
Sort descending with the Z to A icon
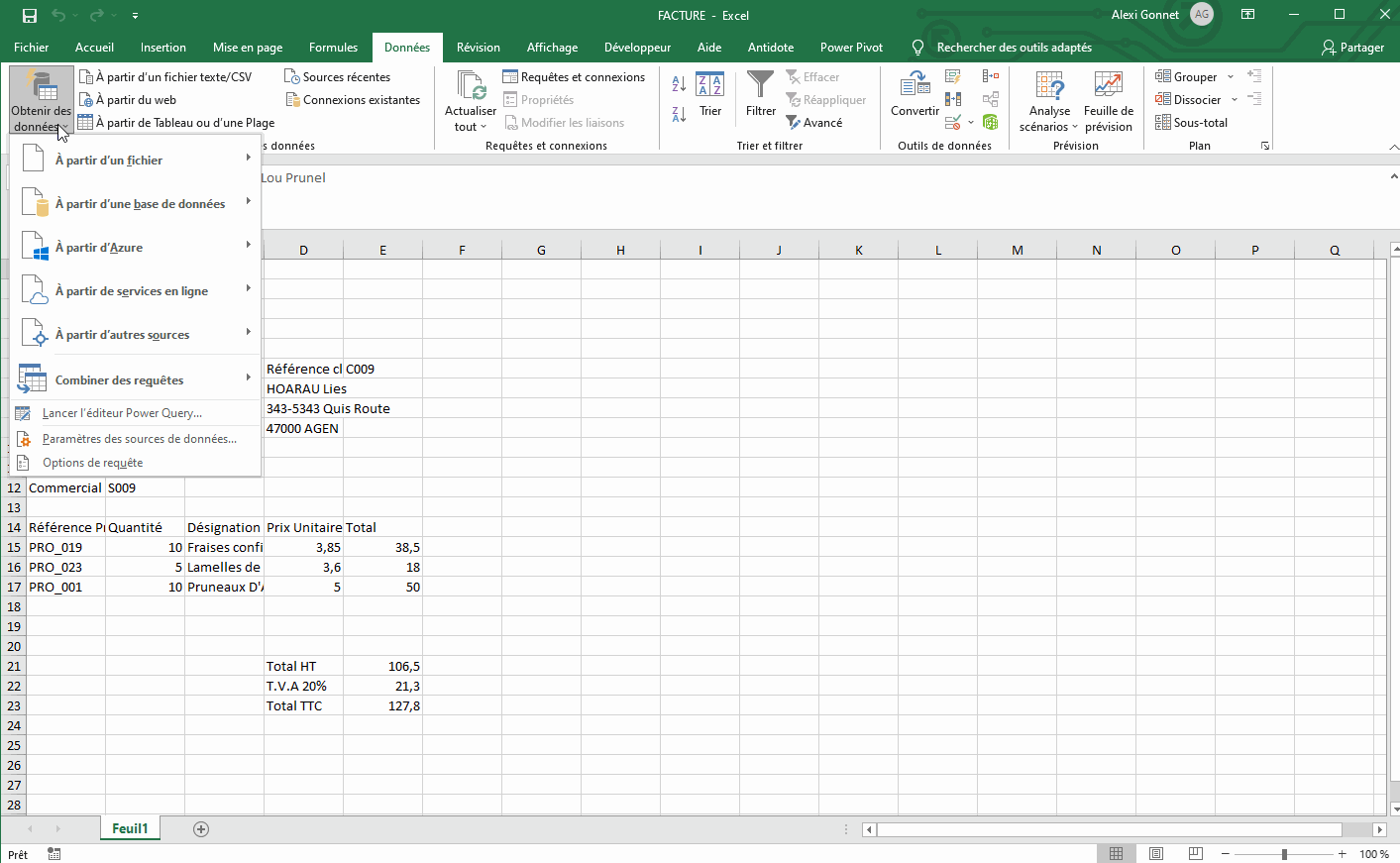tap(679, 114)
